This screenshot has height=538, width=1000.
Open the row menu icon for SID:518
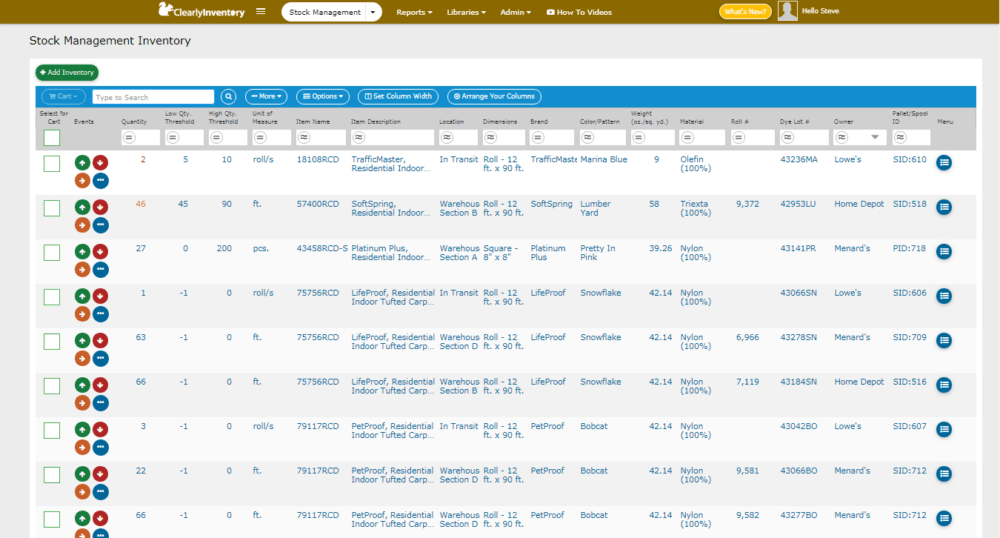944,207
